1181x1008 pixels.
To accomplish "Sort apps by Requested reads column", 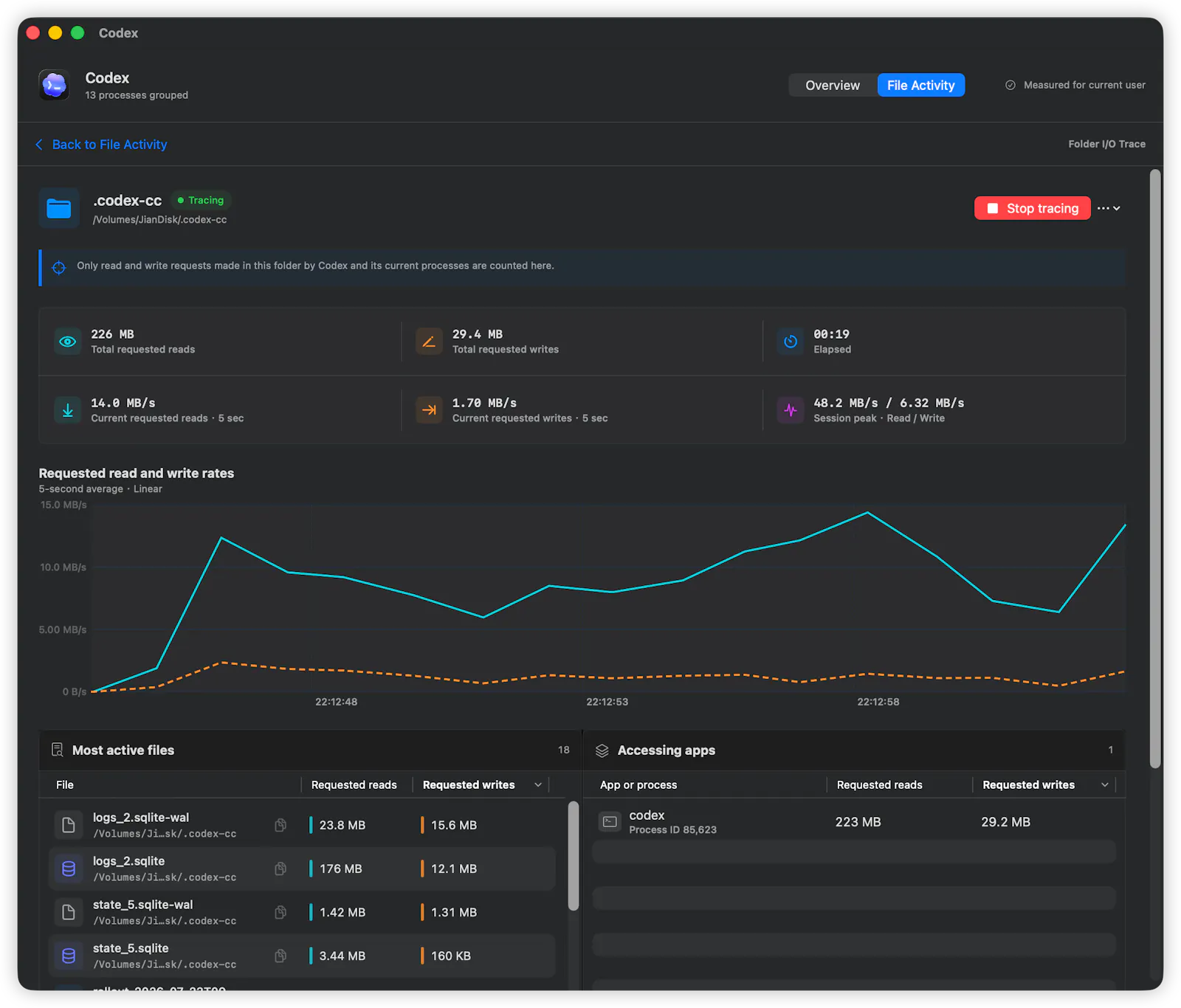I will tap(879, 785).
